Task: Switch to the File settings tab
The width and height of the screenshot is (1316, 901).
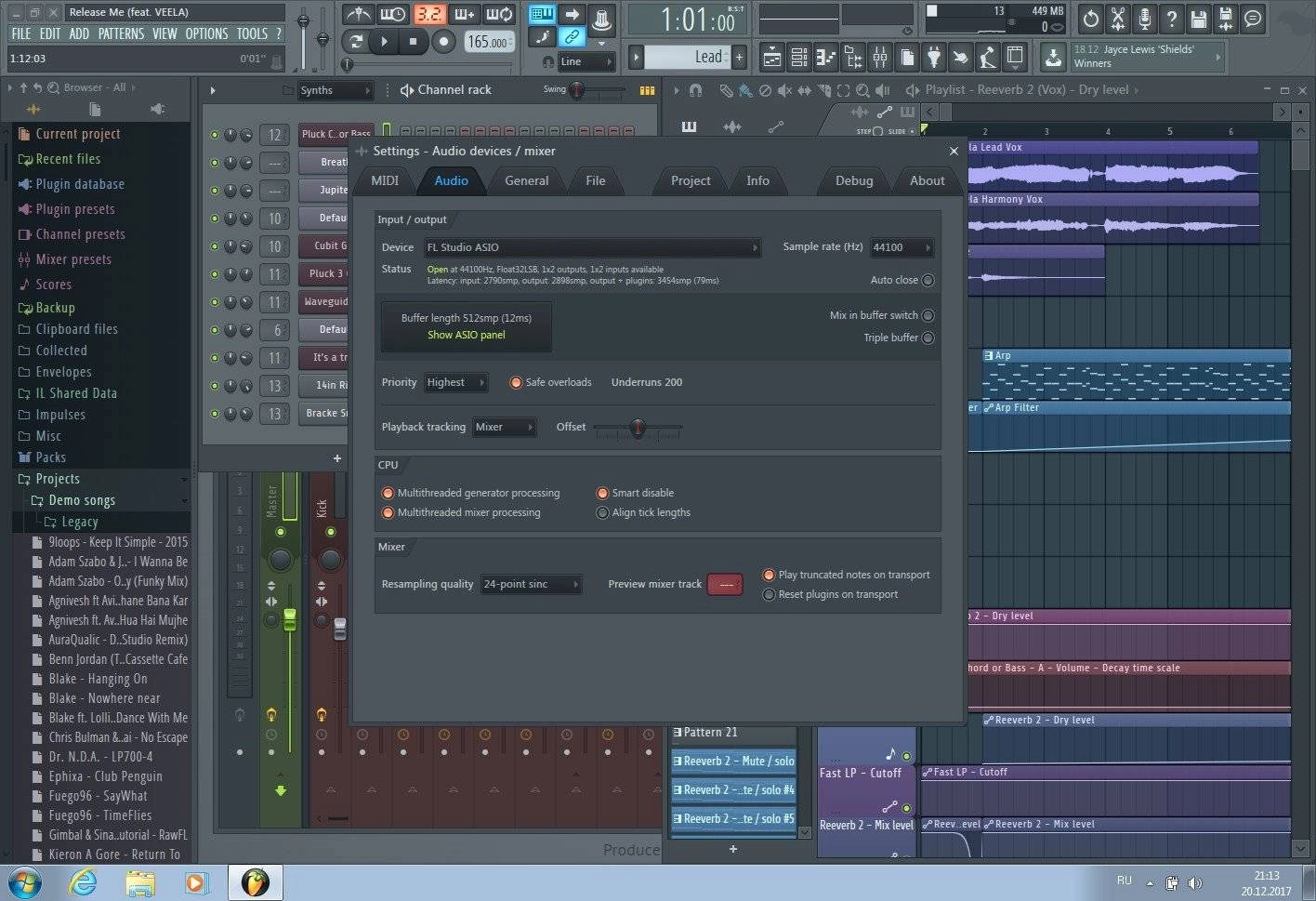Action: 596,180
